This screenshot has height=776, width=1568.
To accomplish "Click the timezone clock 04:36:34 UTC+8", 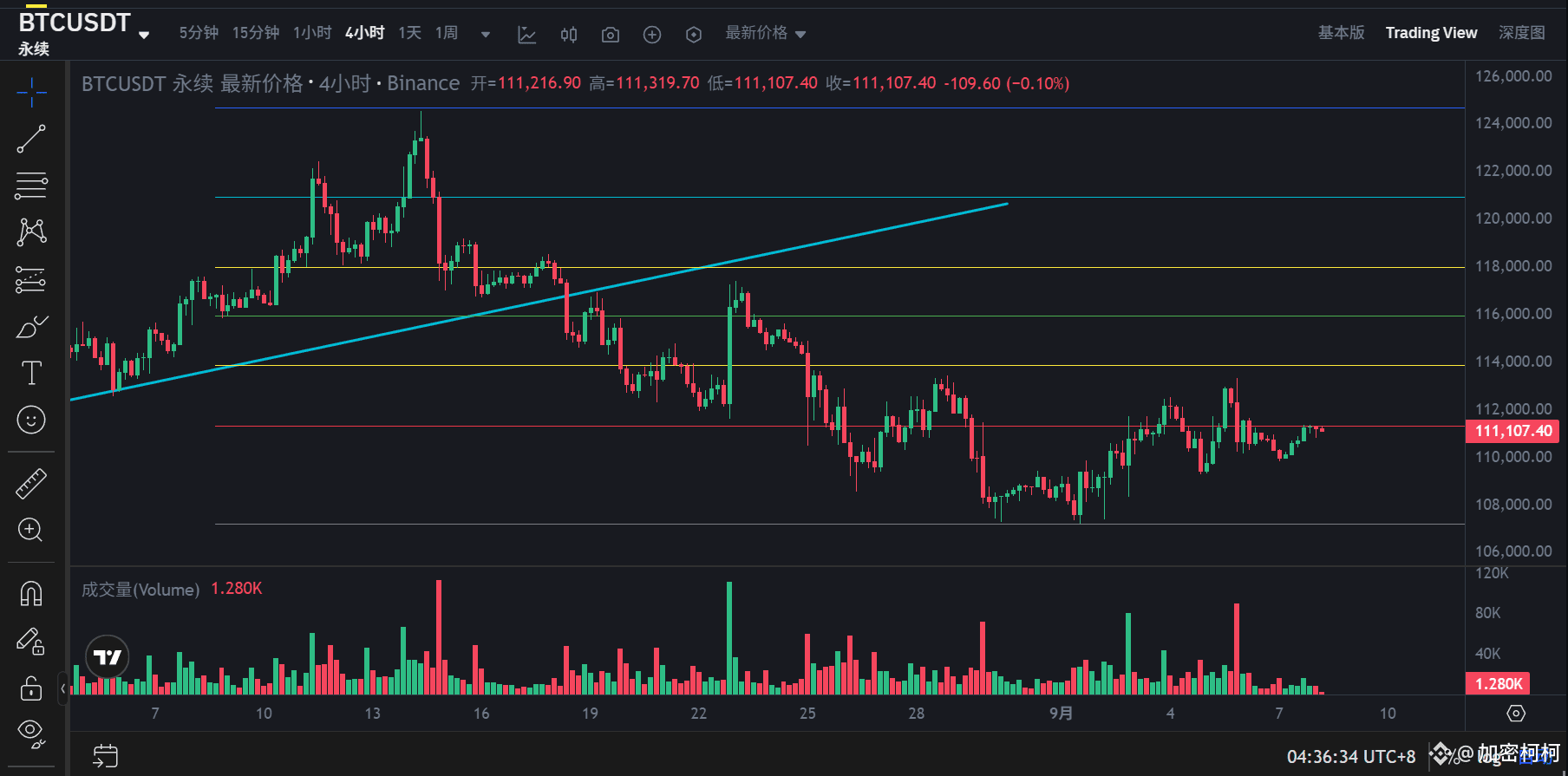I will coord(1350,757).
